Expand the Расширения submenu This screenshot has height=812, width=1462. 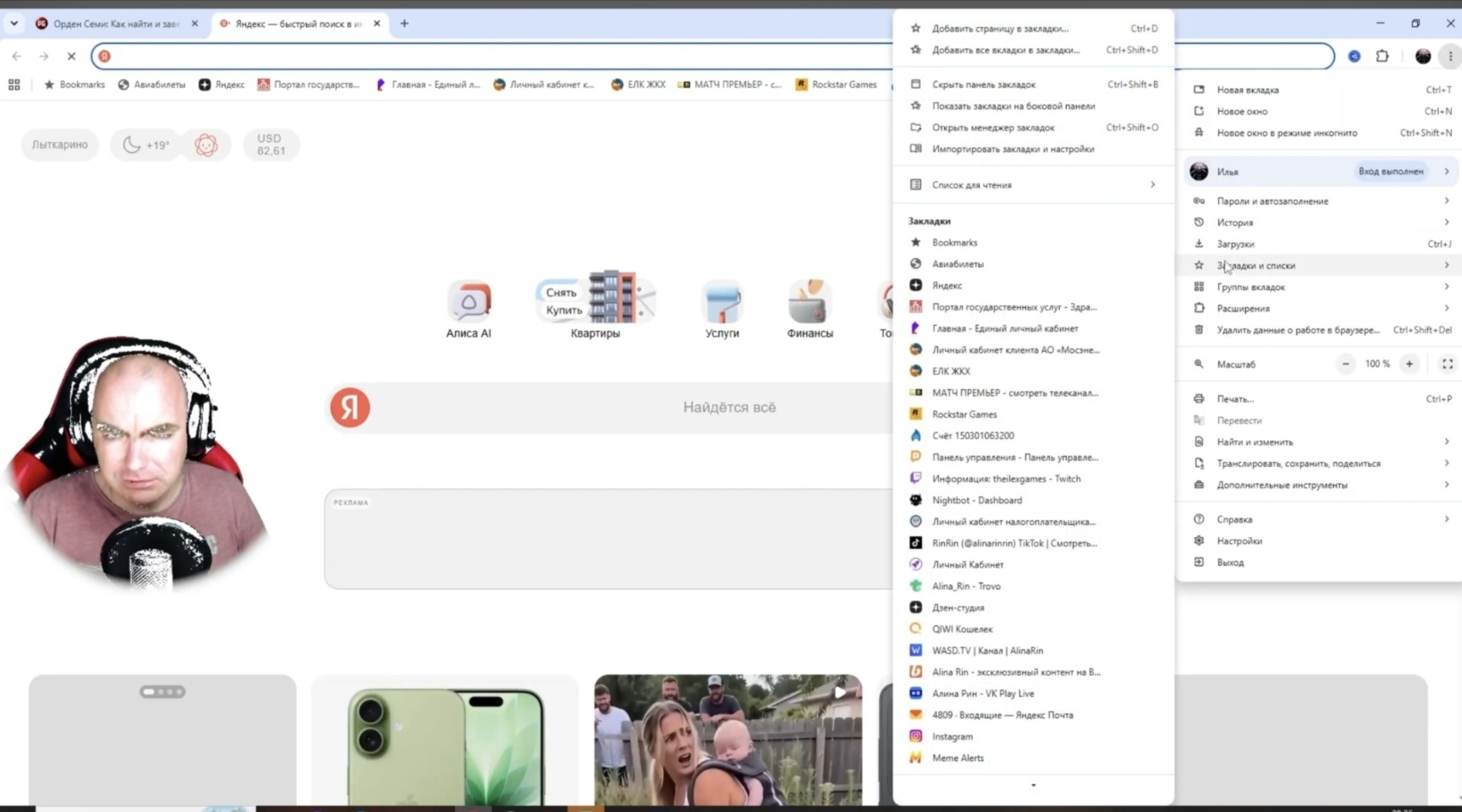pos(1322,309)
